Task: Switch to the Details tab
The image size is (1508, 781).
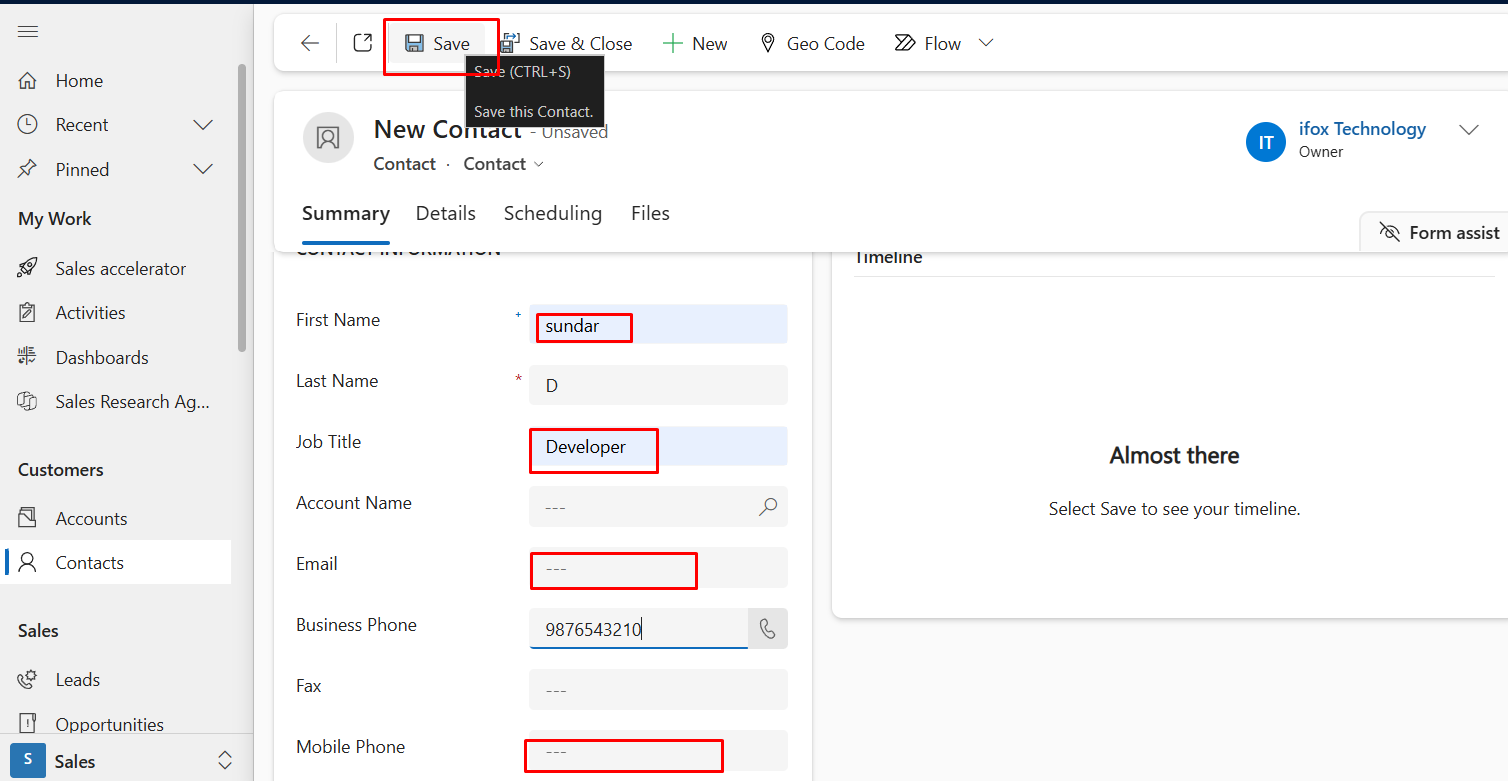Action: click(x=445, y=213)
